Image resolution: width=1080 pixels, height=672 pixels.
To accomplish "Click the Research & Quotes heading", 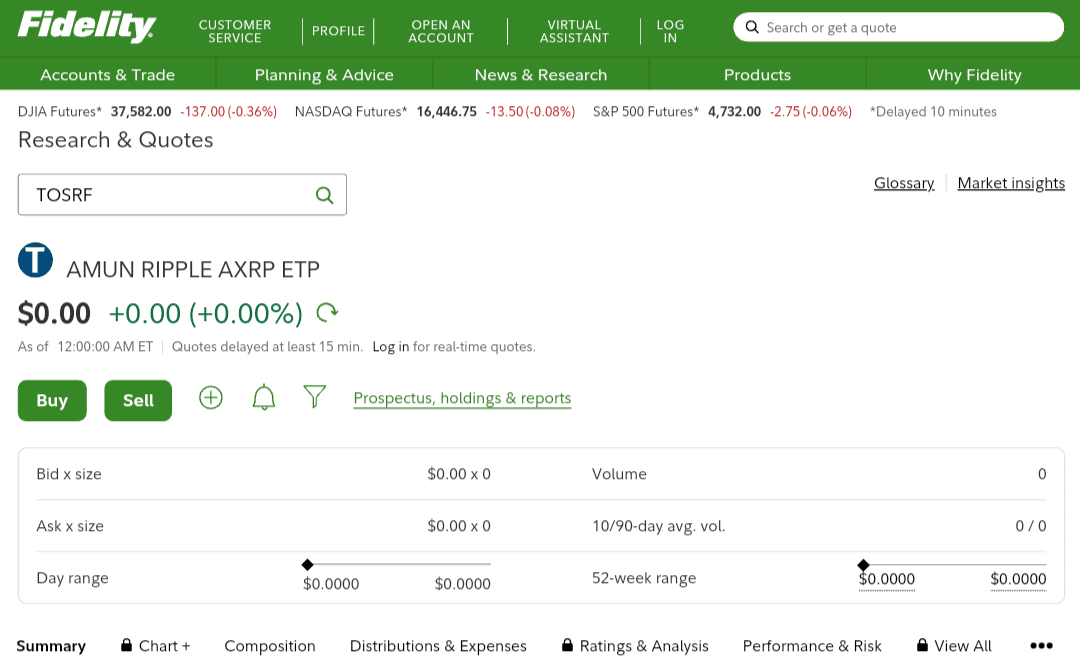I will point(116,140).
